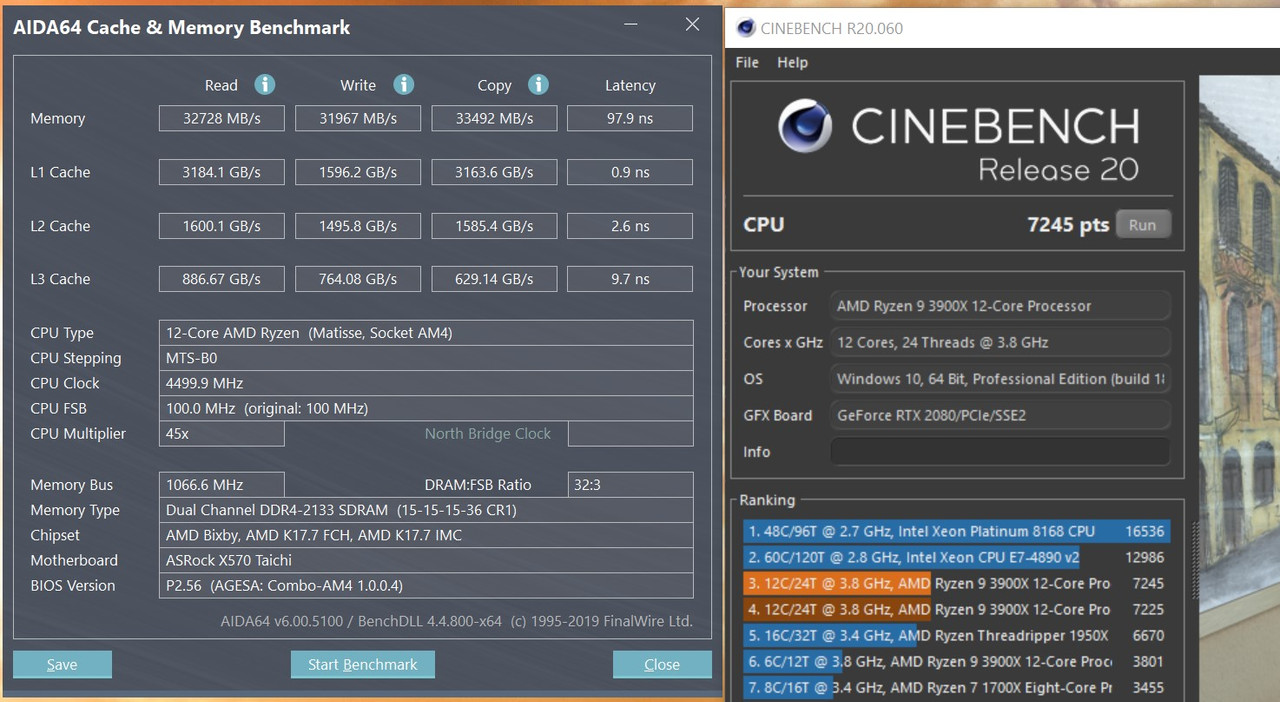The image size is (1280, 702).
Task: Click L3 Cache latency 9.7 ns
Action: [630, 279]
